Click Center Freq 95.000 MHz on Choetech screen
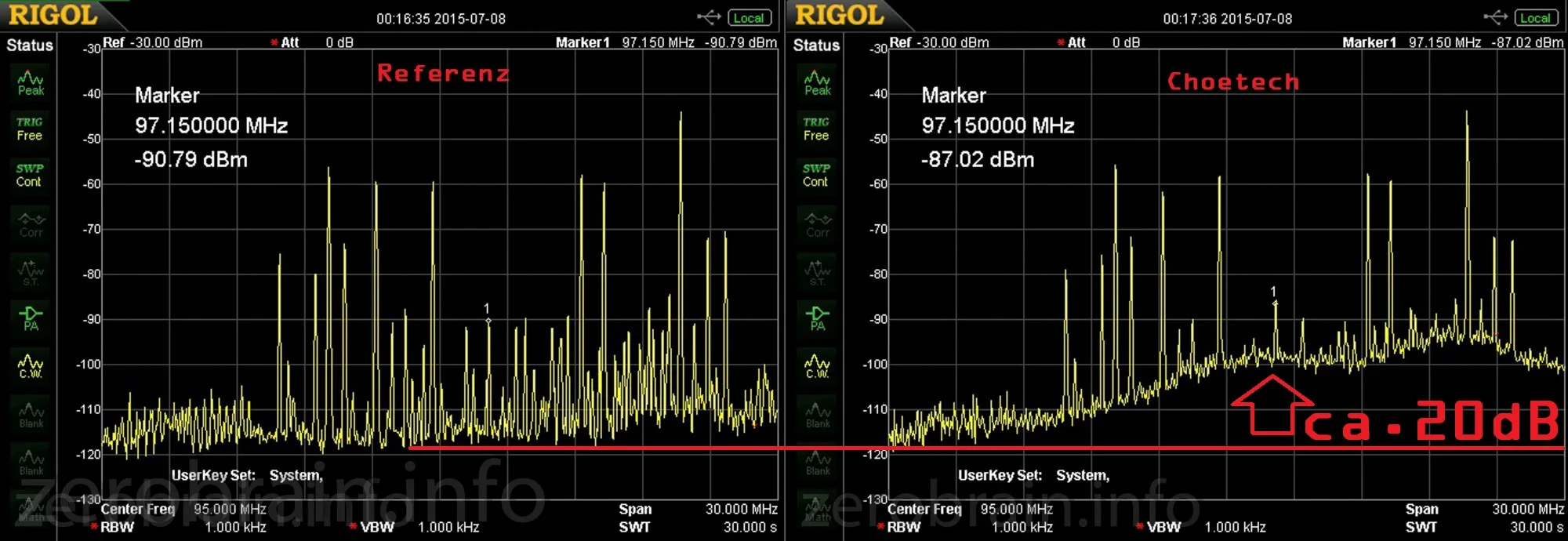Viewport: 1568px width, 541px height. click(x=971, y=509)
